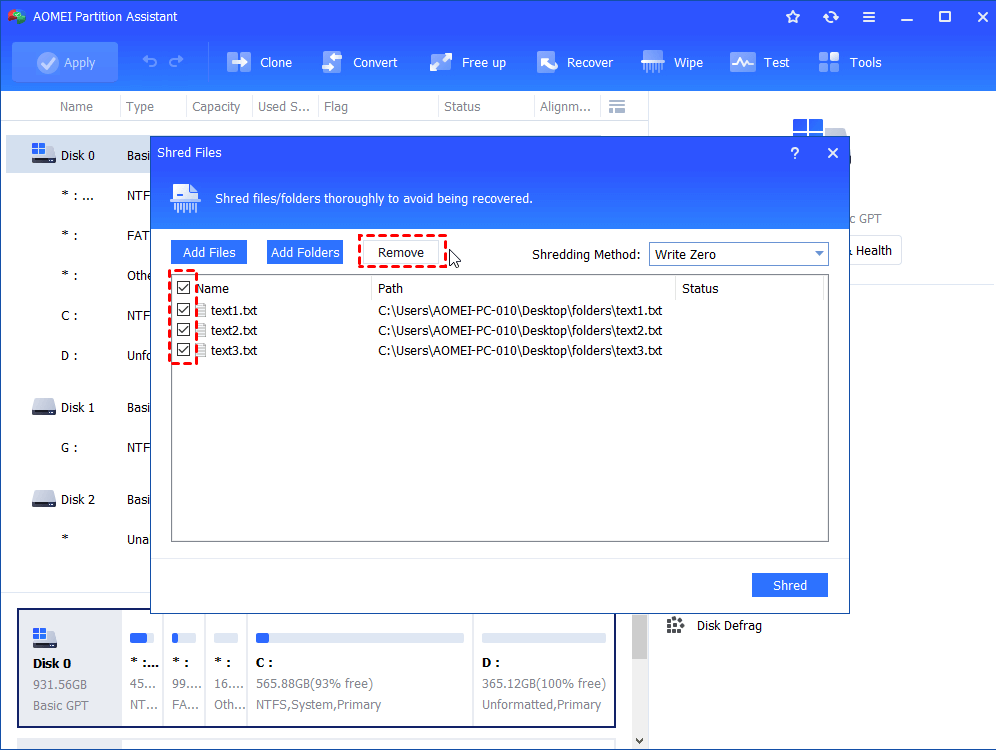
Task: Select Disk 1 row in disk list
Action: click(78, 407)
